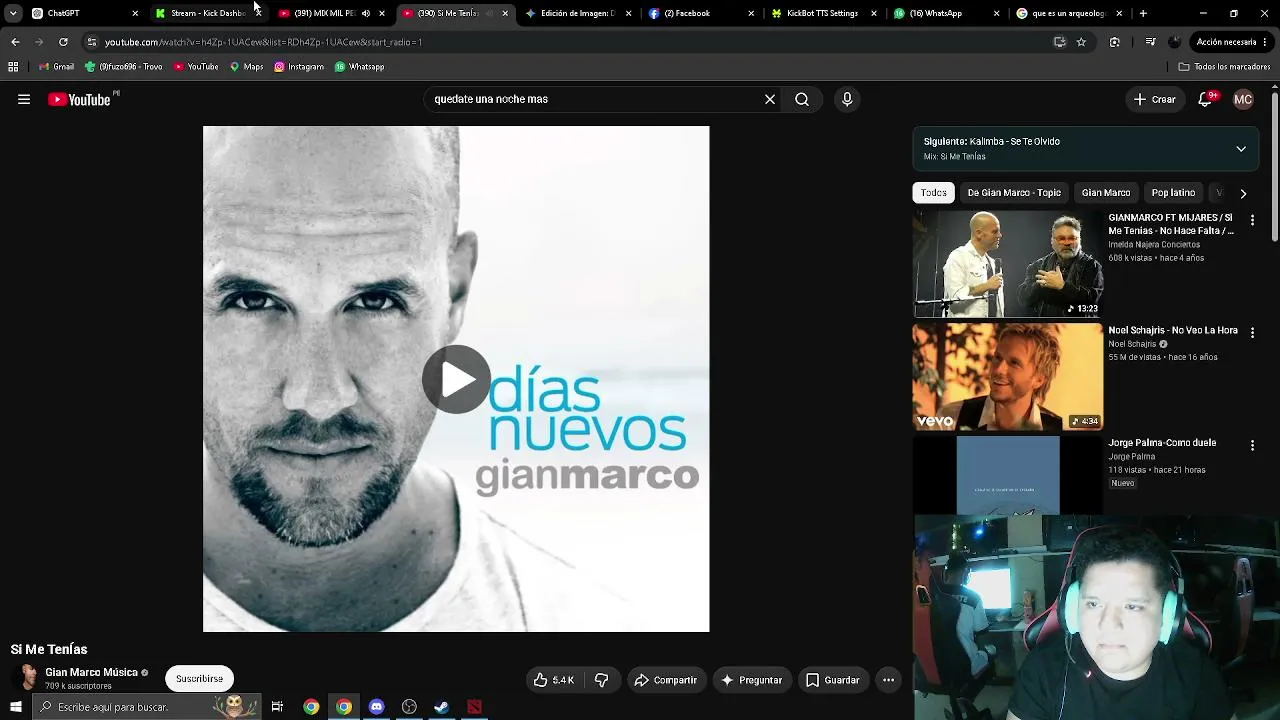Go back in browser history
The height and width of the screenshot is (720, 1280).
click(15, 42)
